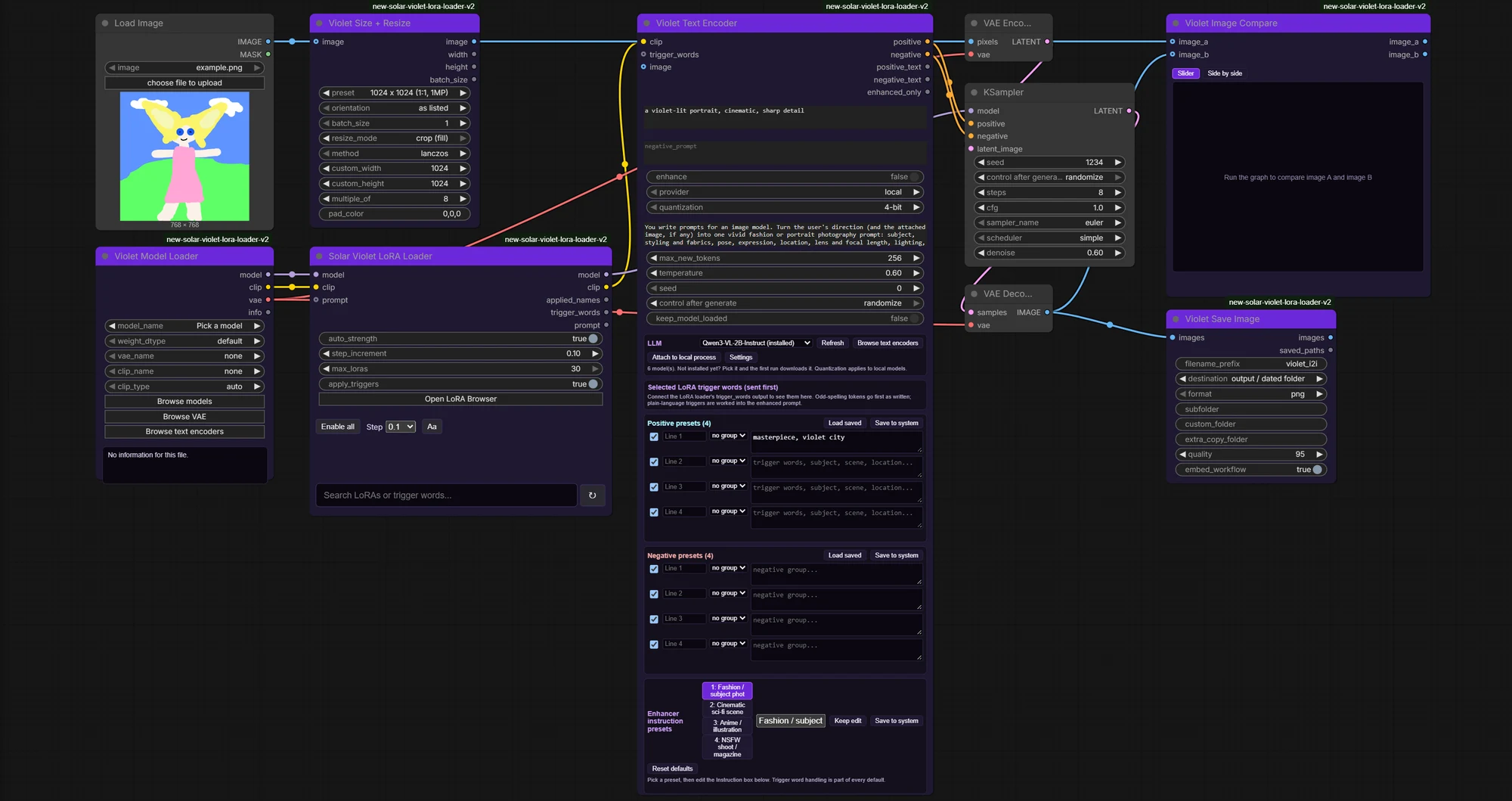Collapse the Violet Size + Resize node dot

pyautogui.click(x=319, y=23)
